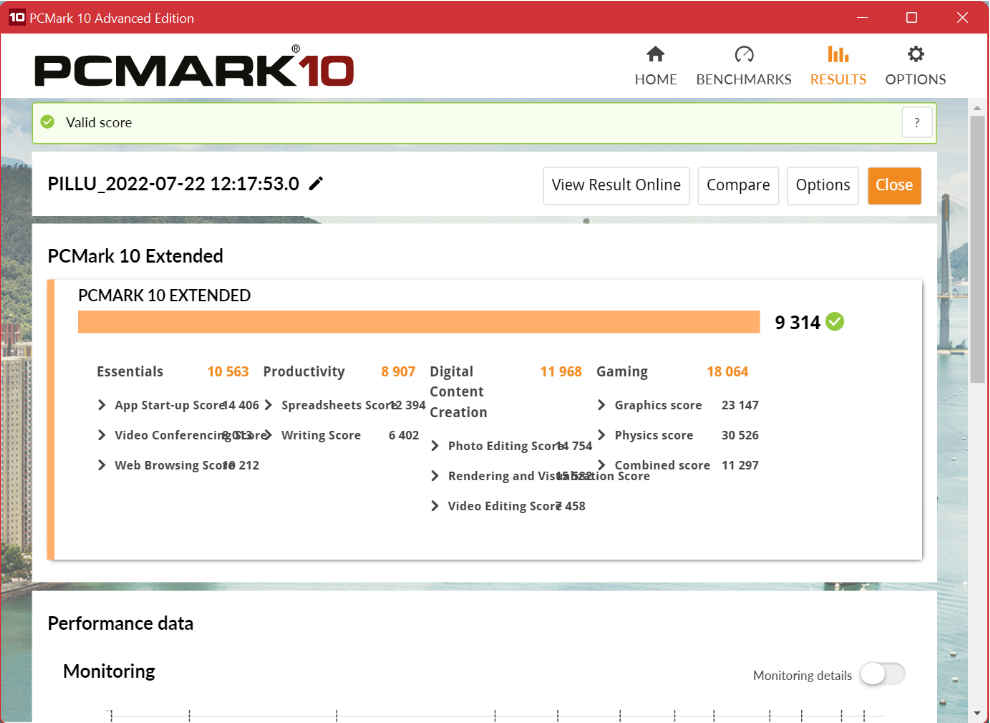Close the PCMark 10 window
This screenshot has height=723, width=990.
point(962,18)
